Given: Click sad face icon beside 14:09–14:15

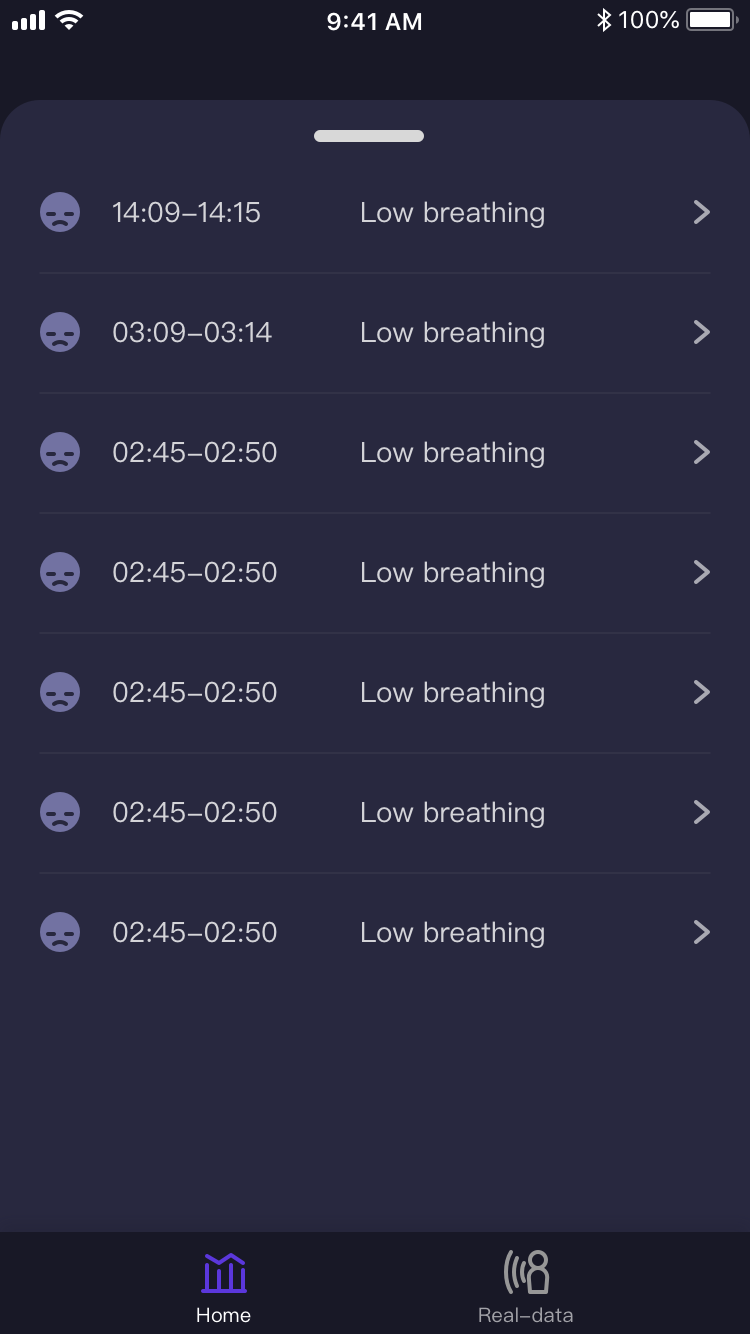Looking at the screenshot, I should tap(60, 212).
